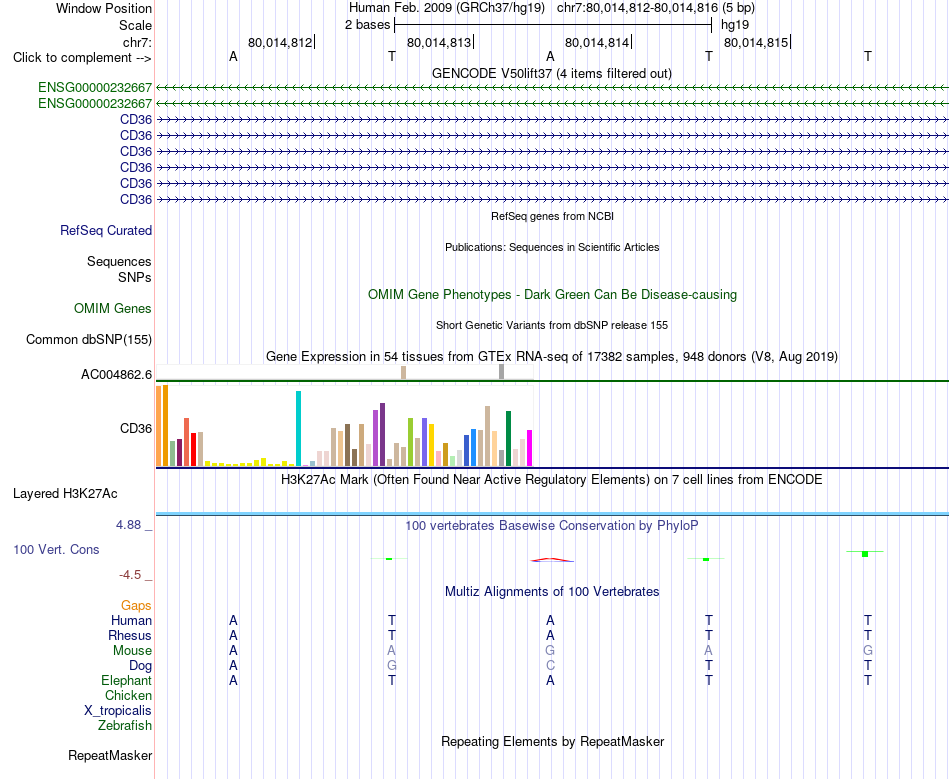Click the red-blue PhyloP conservation marker

tap(550, 560)
